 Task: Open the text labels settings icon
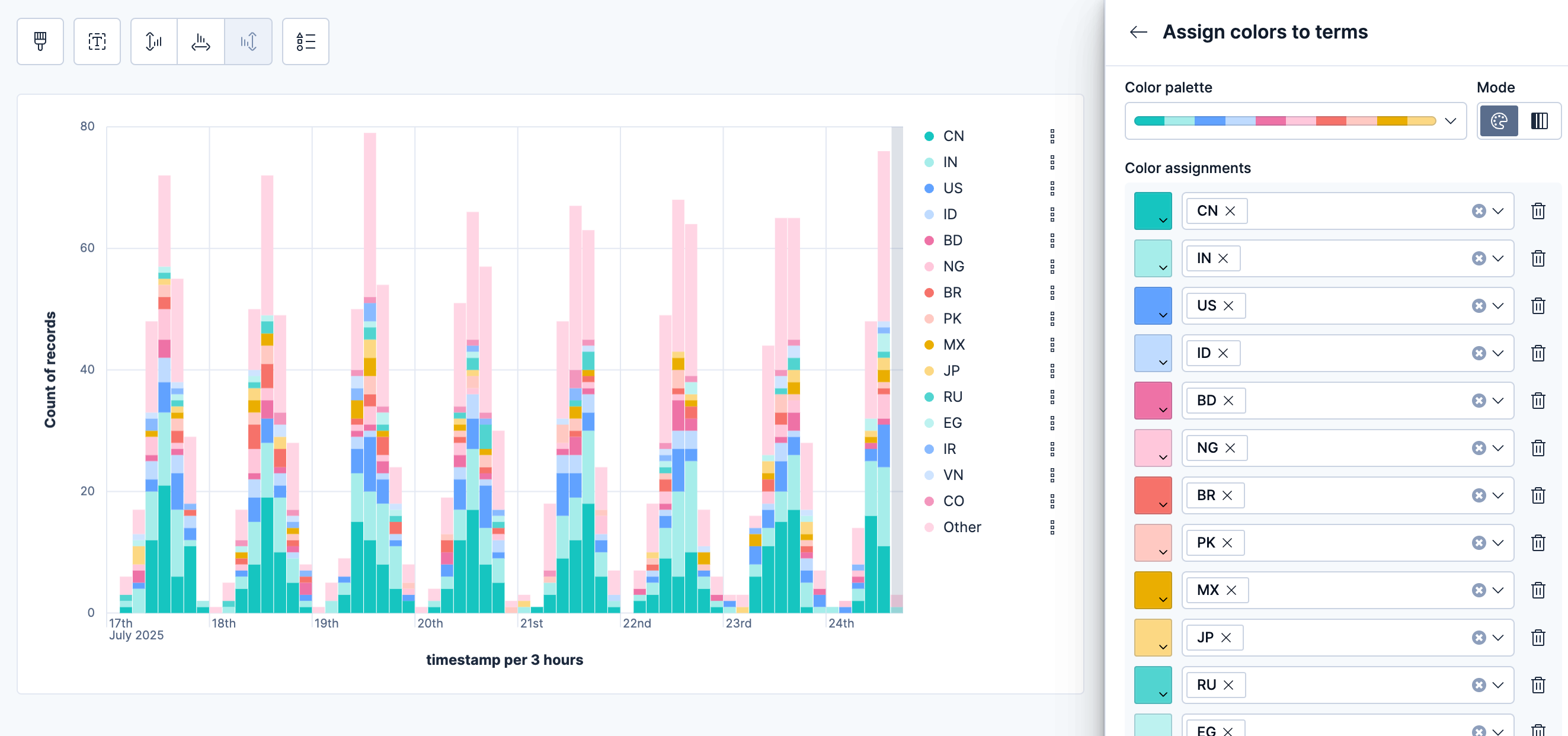[x=97, y=41]
